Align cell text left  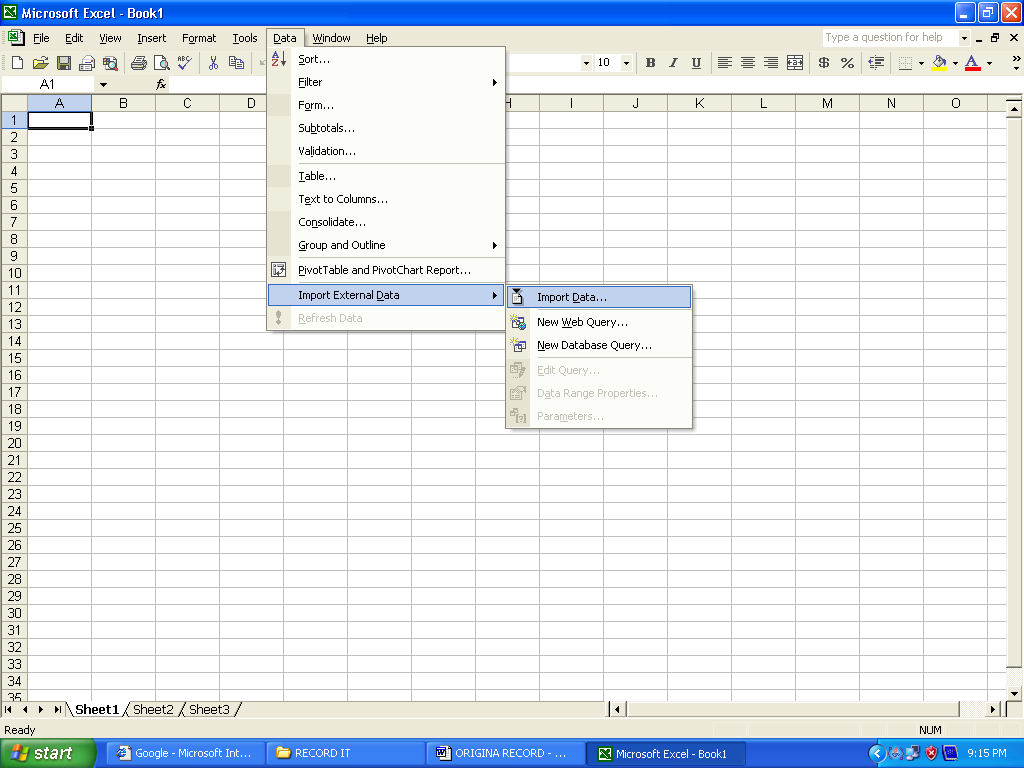click(x=724, y=63)
